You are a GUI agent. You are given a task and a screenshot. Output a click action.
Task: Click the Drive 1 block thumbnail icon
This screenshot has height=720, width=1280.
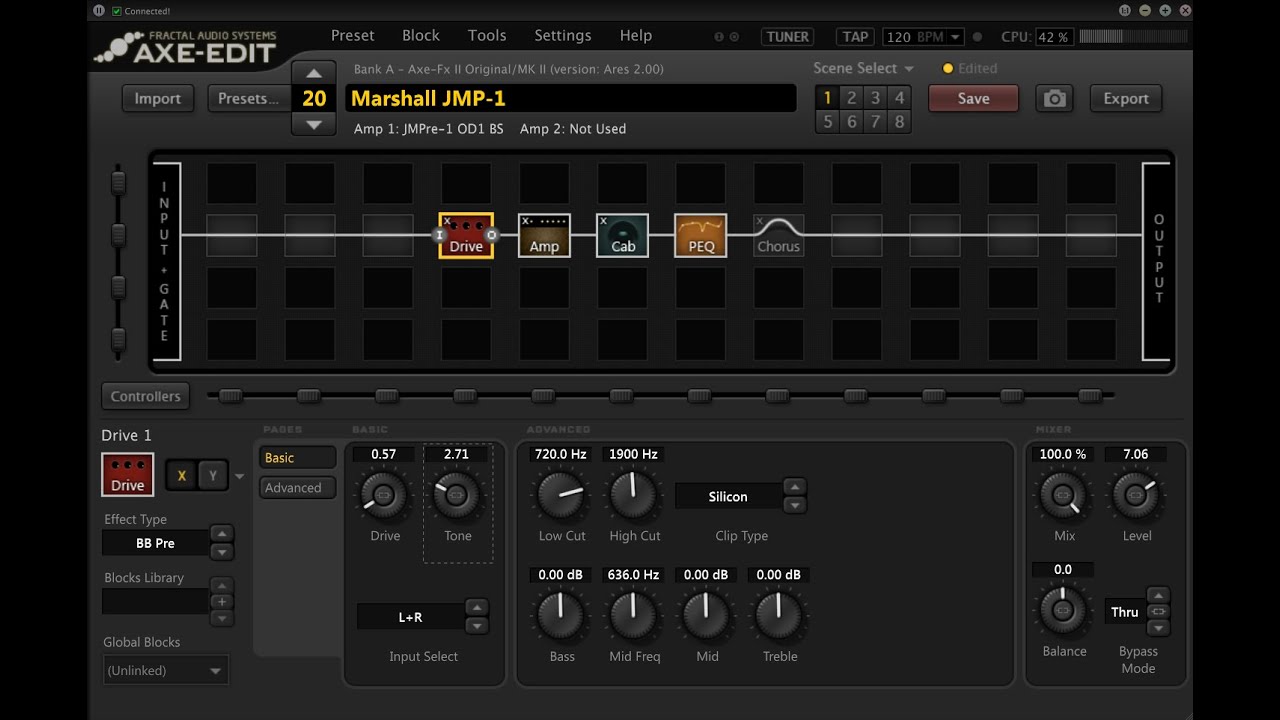pyautogui.click(x=127, y=474)
